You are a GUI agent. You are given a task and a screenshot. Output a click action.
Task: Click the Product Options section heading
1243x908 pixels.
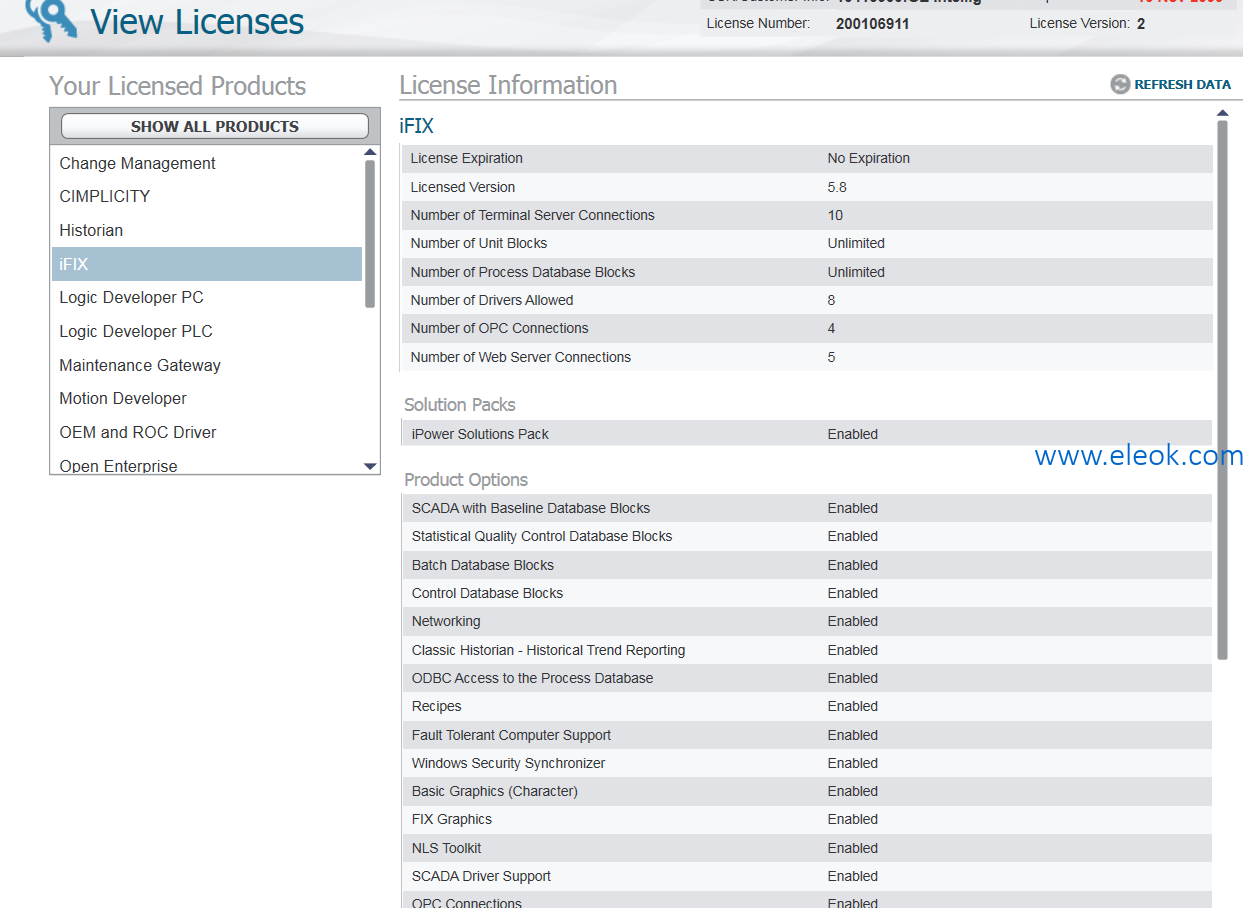pos(466,480)
